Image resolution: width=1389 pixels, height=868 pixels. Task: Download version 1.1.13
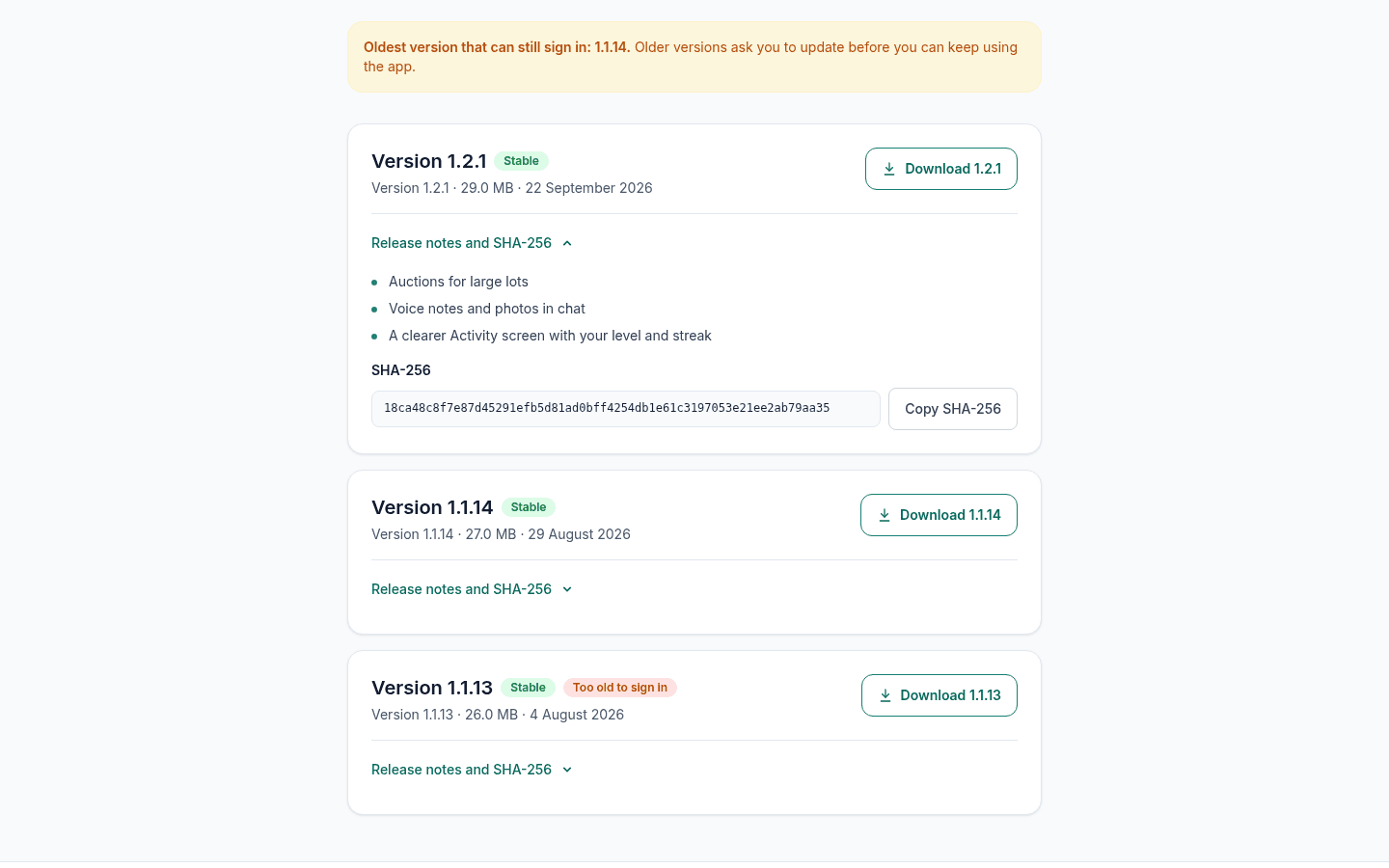[x=940, y=695]
